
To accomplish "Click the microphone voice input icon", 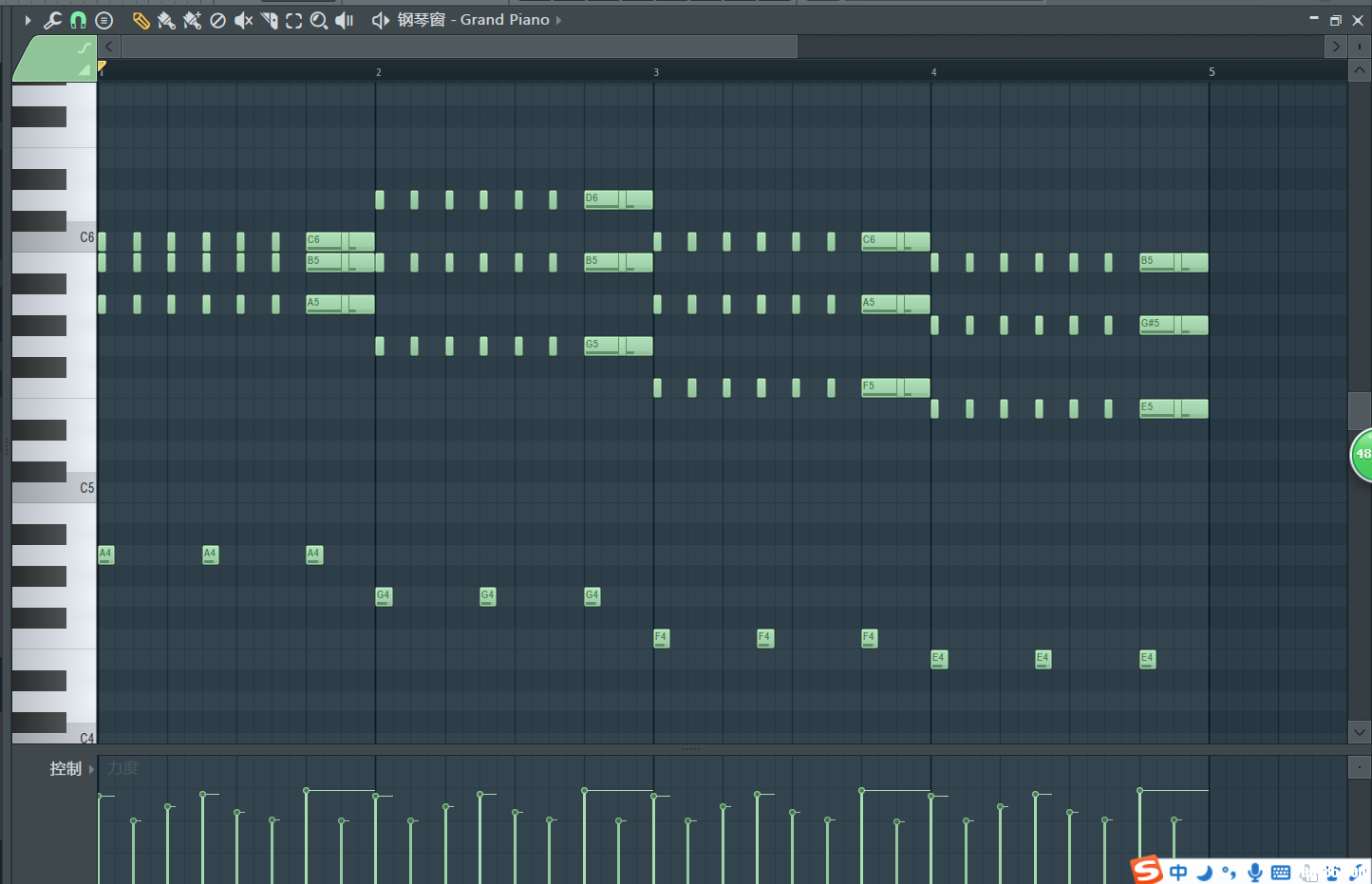I will point(1254,873).
